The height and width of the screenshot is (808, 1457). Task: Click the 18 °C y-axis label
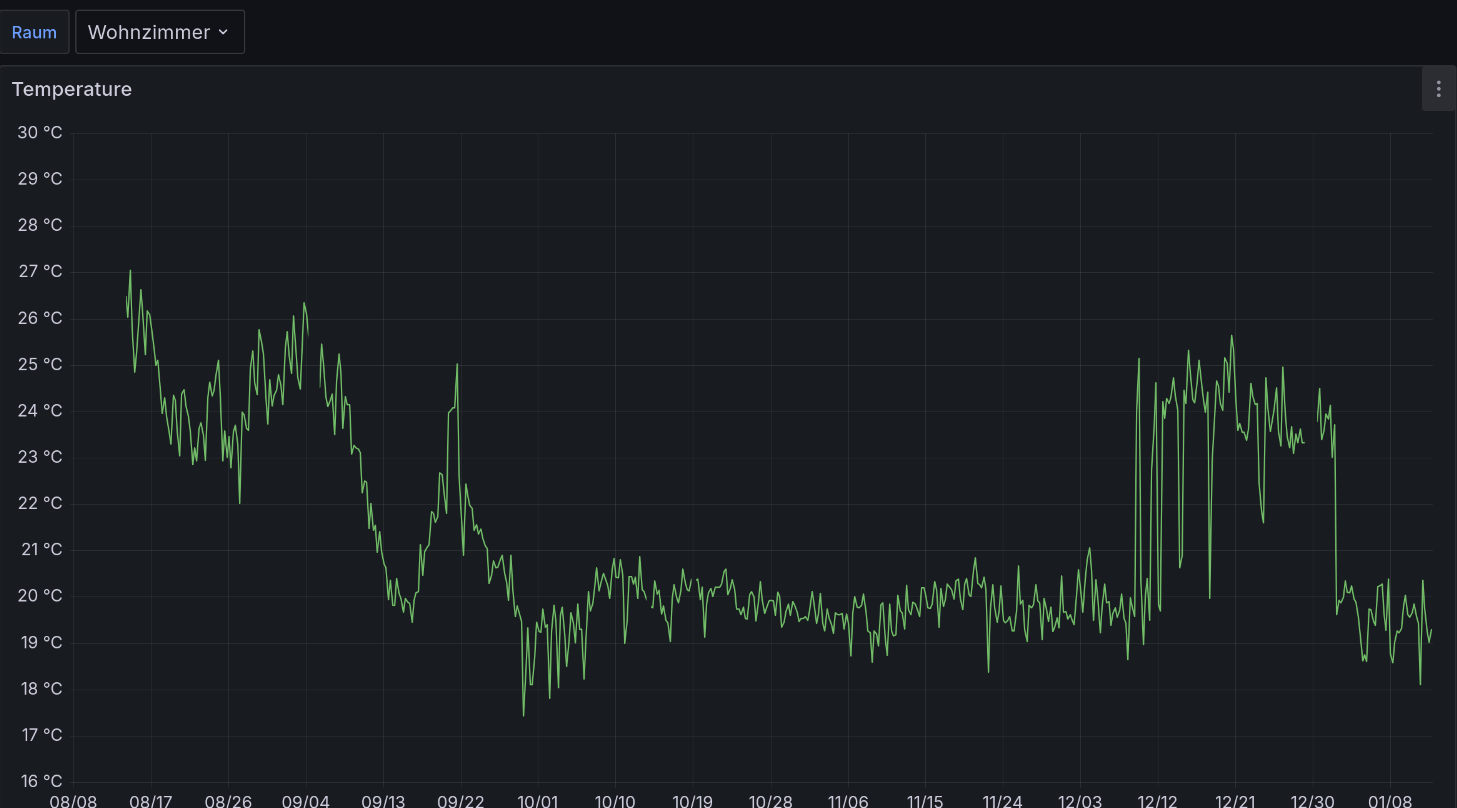click(40, 689)
